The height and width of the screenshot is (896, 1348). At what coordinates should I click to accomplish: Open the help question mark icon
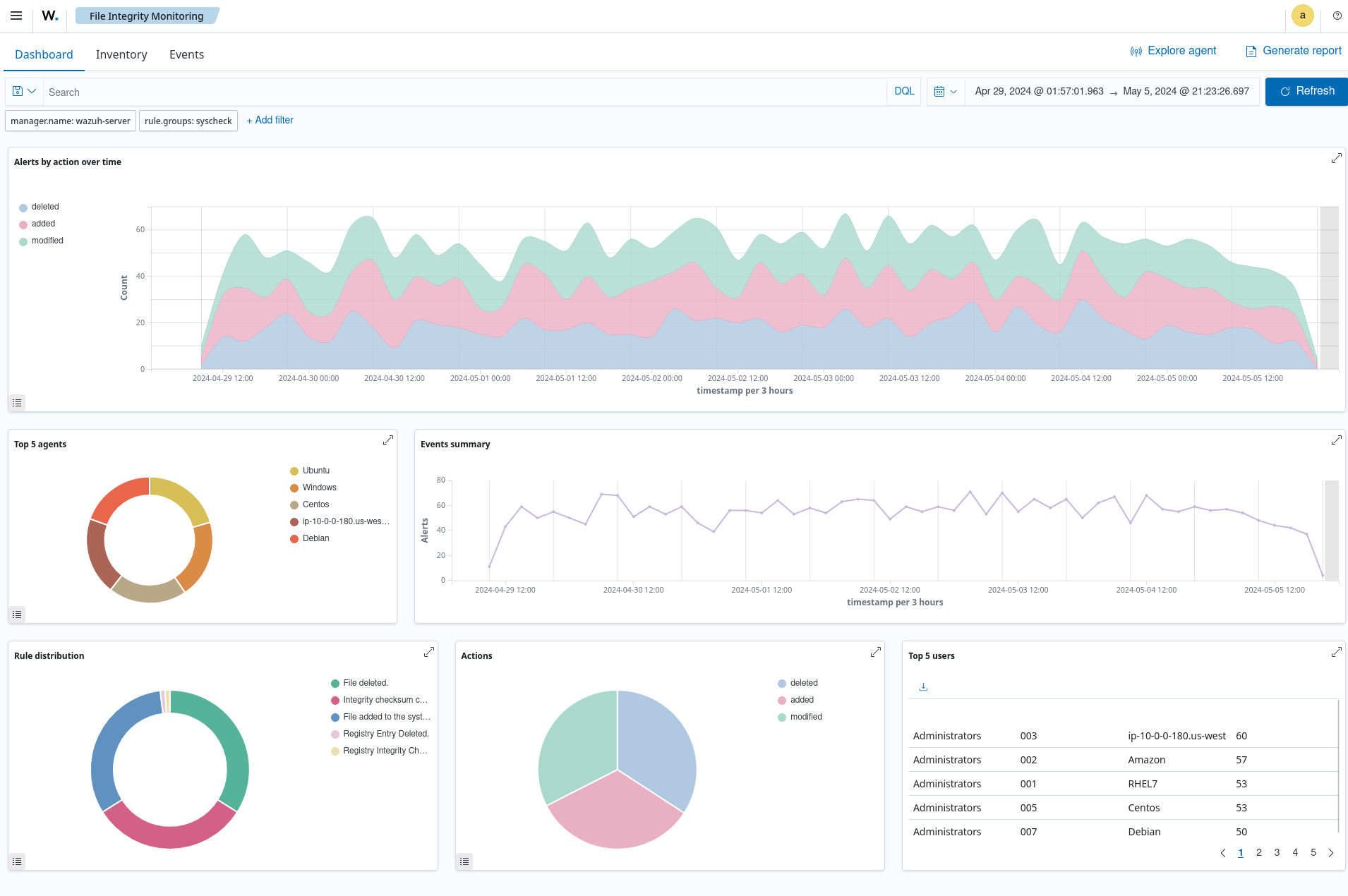click(x=1336, y=16)
